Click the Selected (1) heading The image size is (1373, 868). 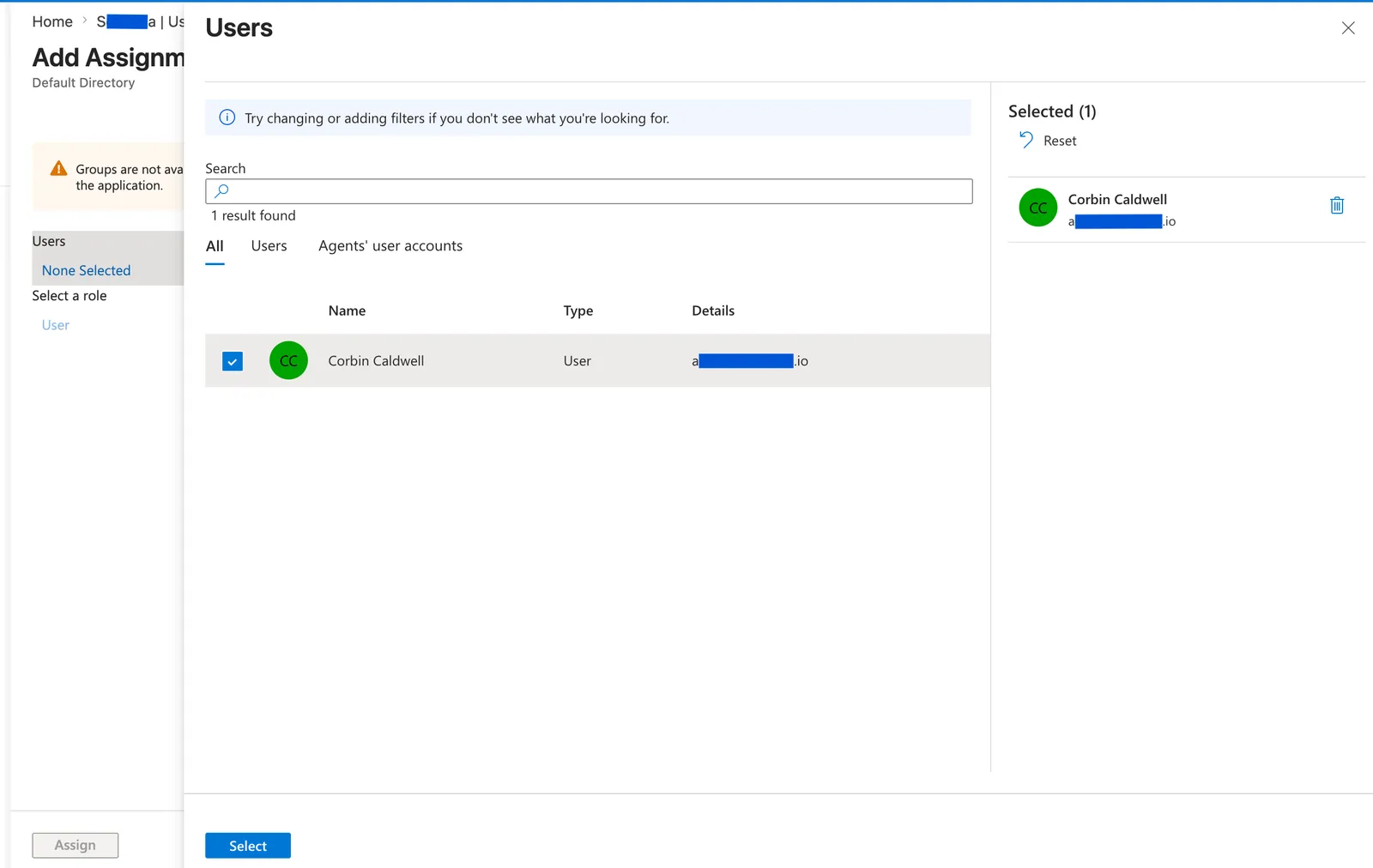[x=1052, y=112]
